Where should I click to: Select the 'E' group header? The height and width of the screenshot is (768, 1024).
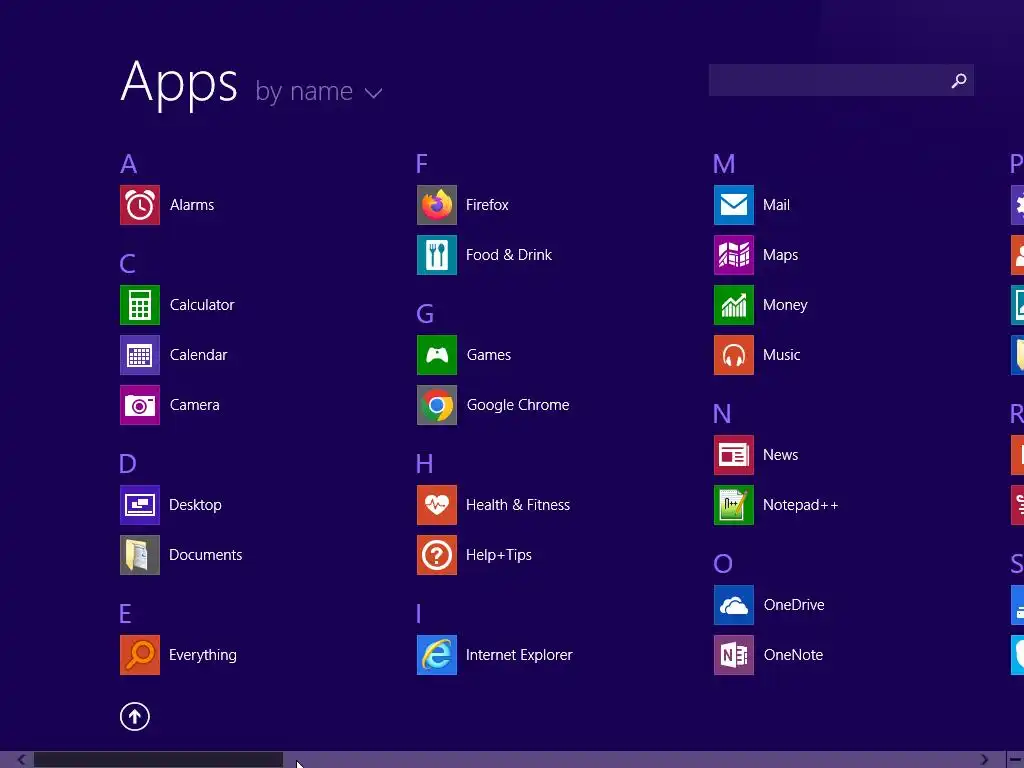click(x=125, y=614)
